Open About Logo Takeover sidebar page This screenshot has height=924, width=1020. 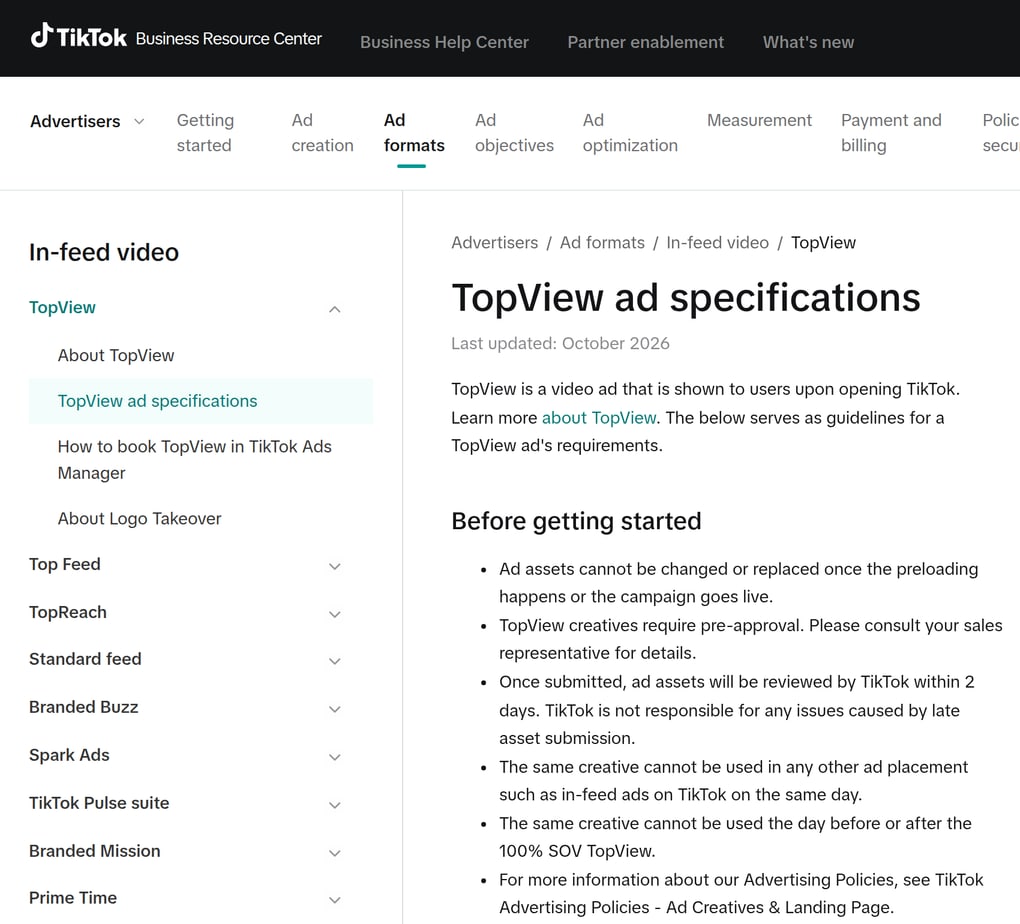click(139, 519)
